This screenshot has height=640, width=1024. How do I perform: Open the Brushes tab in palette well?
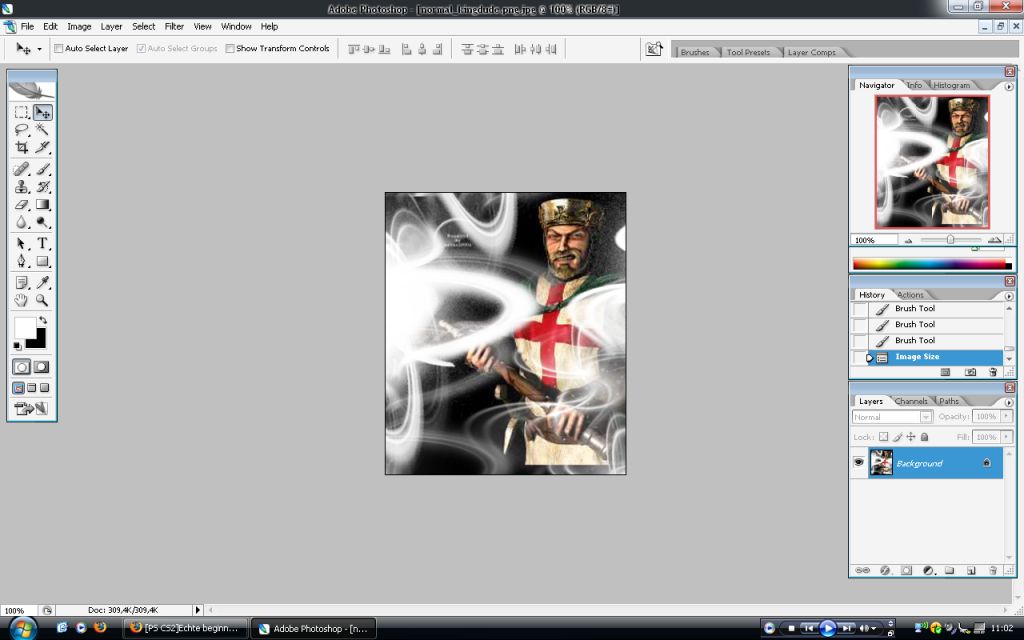[695, 52]
